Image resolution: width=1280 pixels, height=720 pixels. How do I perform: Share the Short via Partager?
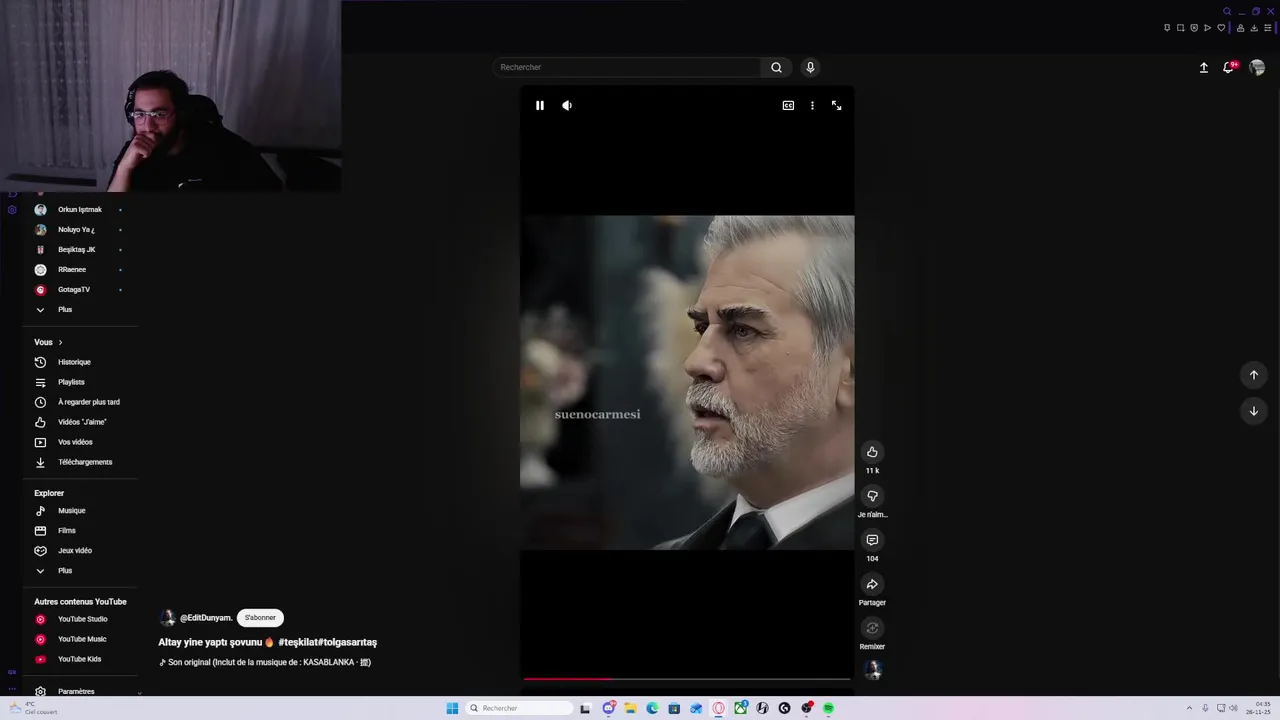pyautogui.click(x=872, y=584)
